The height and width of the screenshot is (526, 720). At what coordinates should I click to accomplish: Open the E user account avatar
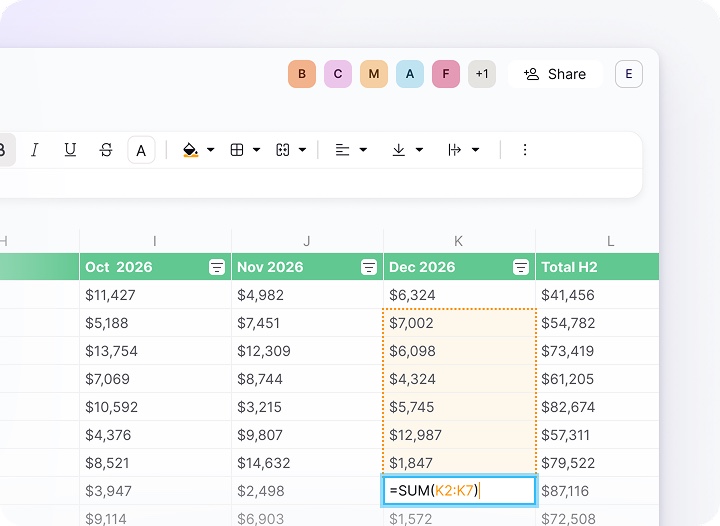click(x=629, y=74)
